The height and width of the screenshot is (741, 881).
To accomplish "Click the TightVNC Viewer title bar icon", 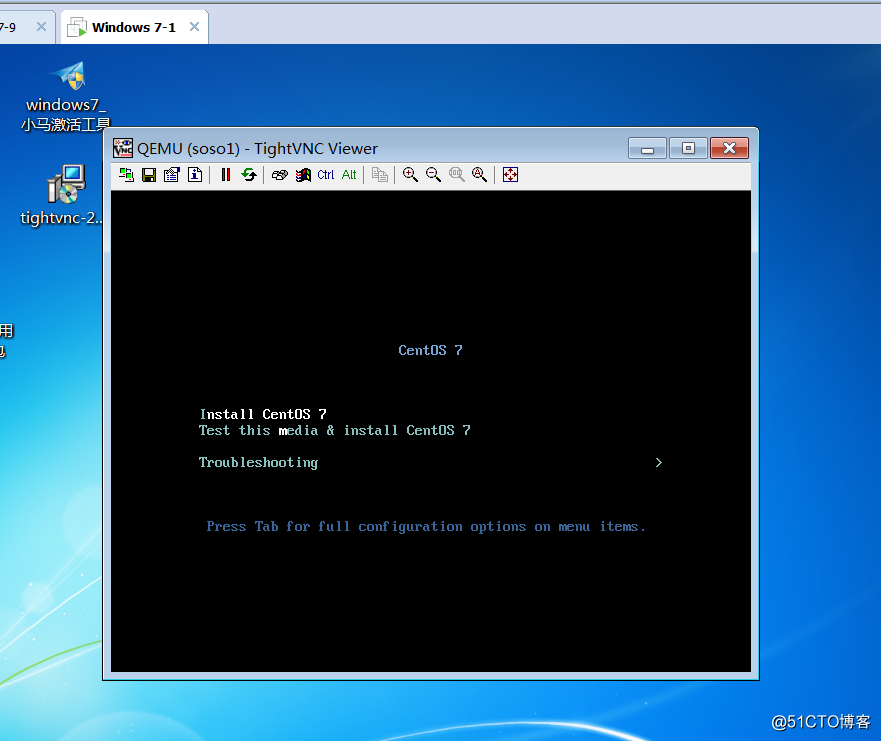I will 123,148.
